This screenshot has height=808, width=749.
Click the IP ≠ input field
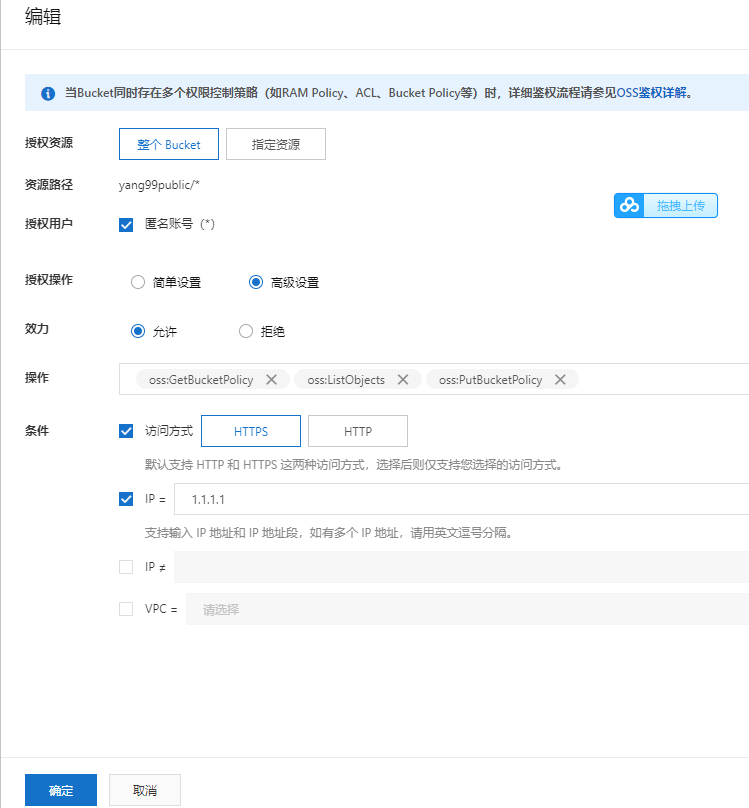coord(462,567)
